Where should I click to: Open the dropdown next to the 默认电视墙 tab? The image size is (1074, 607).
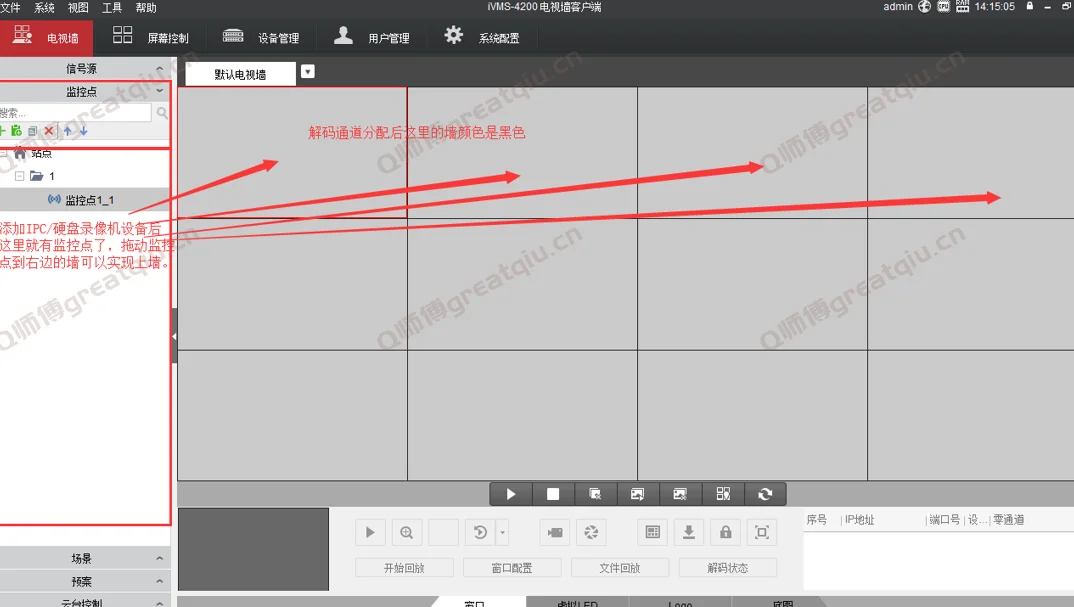pos(308,72)
